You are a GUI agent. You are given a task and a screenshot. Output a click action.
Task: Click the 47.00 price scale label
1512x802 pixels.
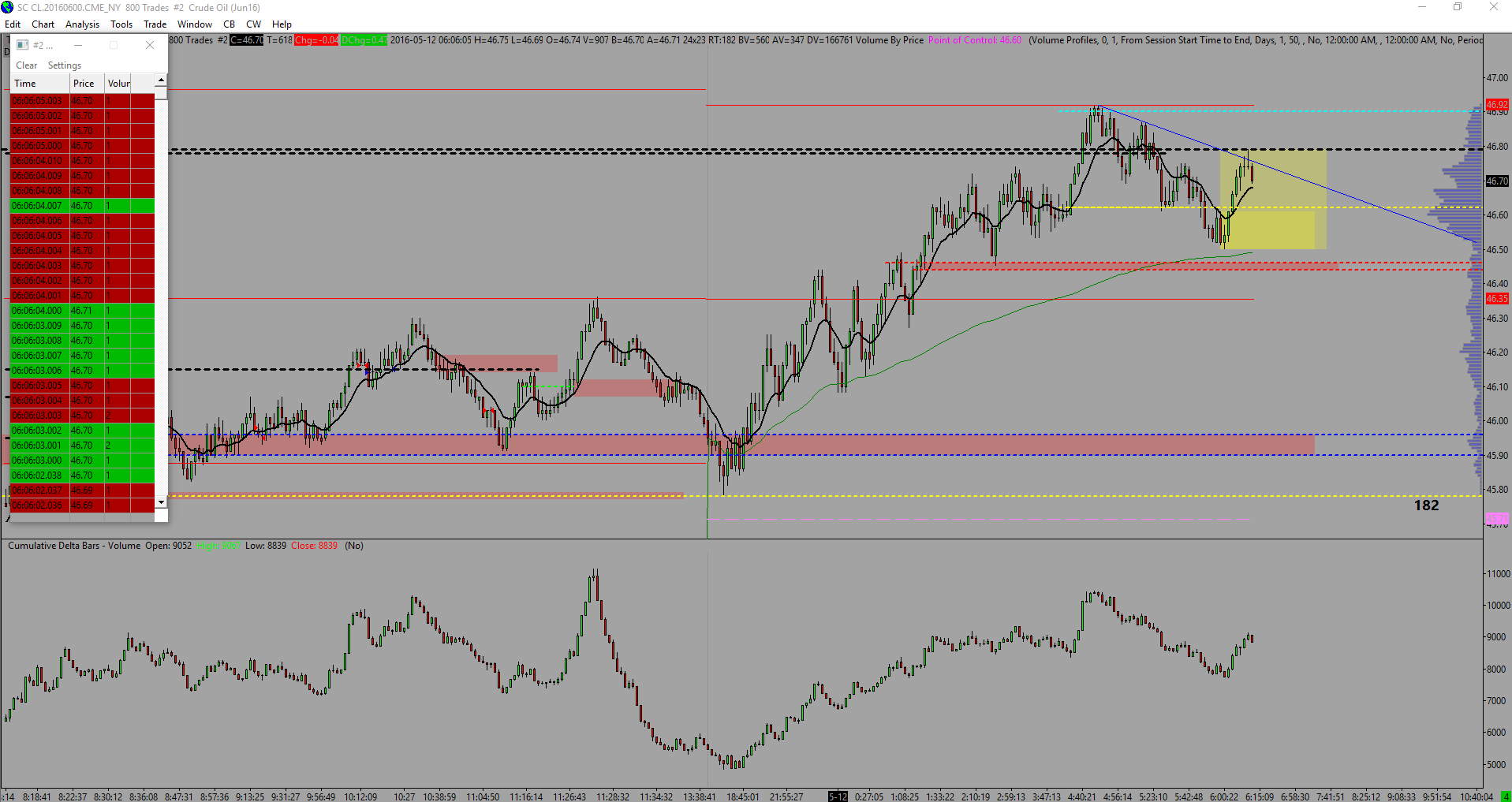coord(1497,78)
